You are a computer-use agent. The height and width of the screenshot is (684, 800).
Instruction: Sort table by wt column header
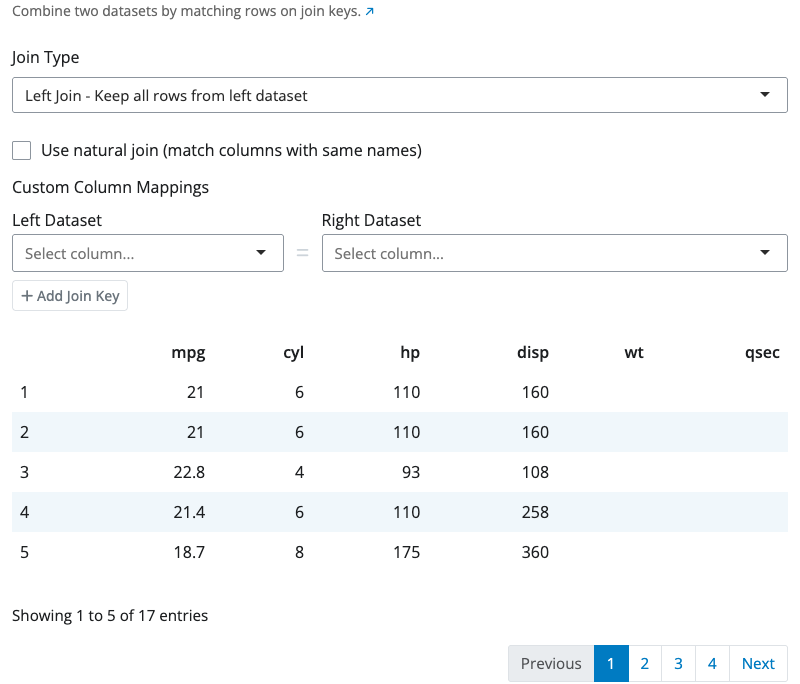(634, 352)
